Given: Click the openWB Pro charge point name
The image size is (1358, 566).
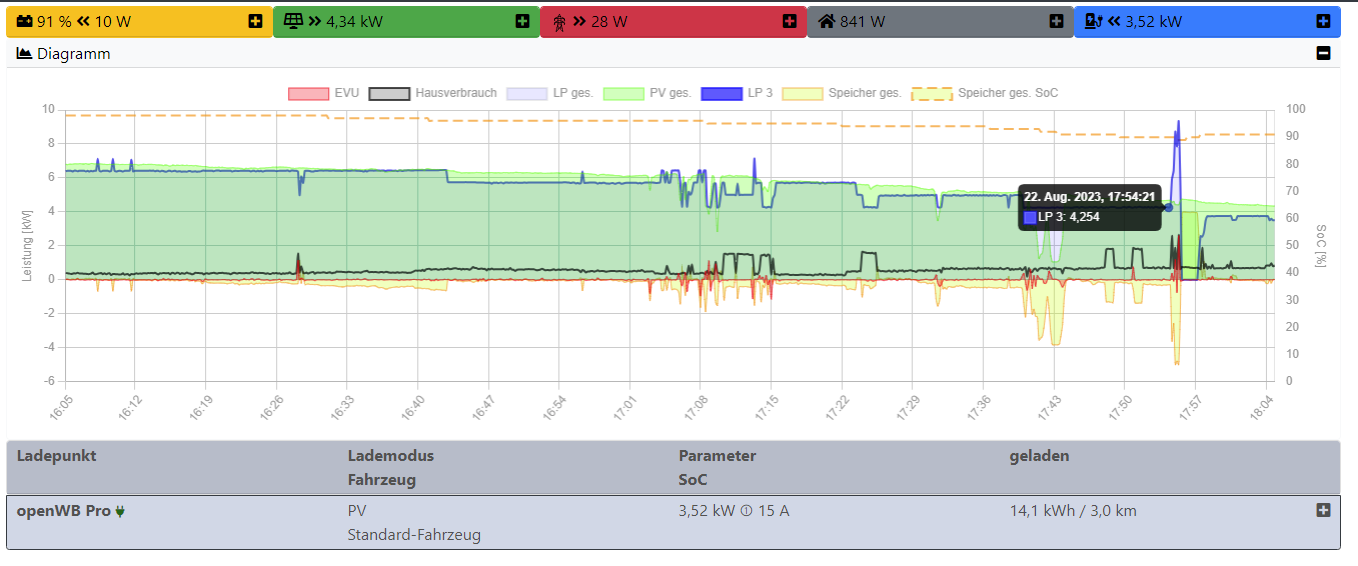Looking at the screenshot, I should coord(64,510).
